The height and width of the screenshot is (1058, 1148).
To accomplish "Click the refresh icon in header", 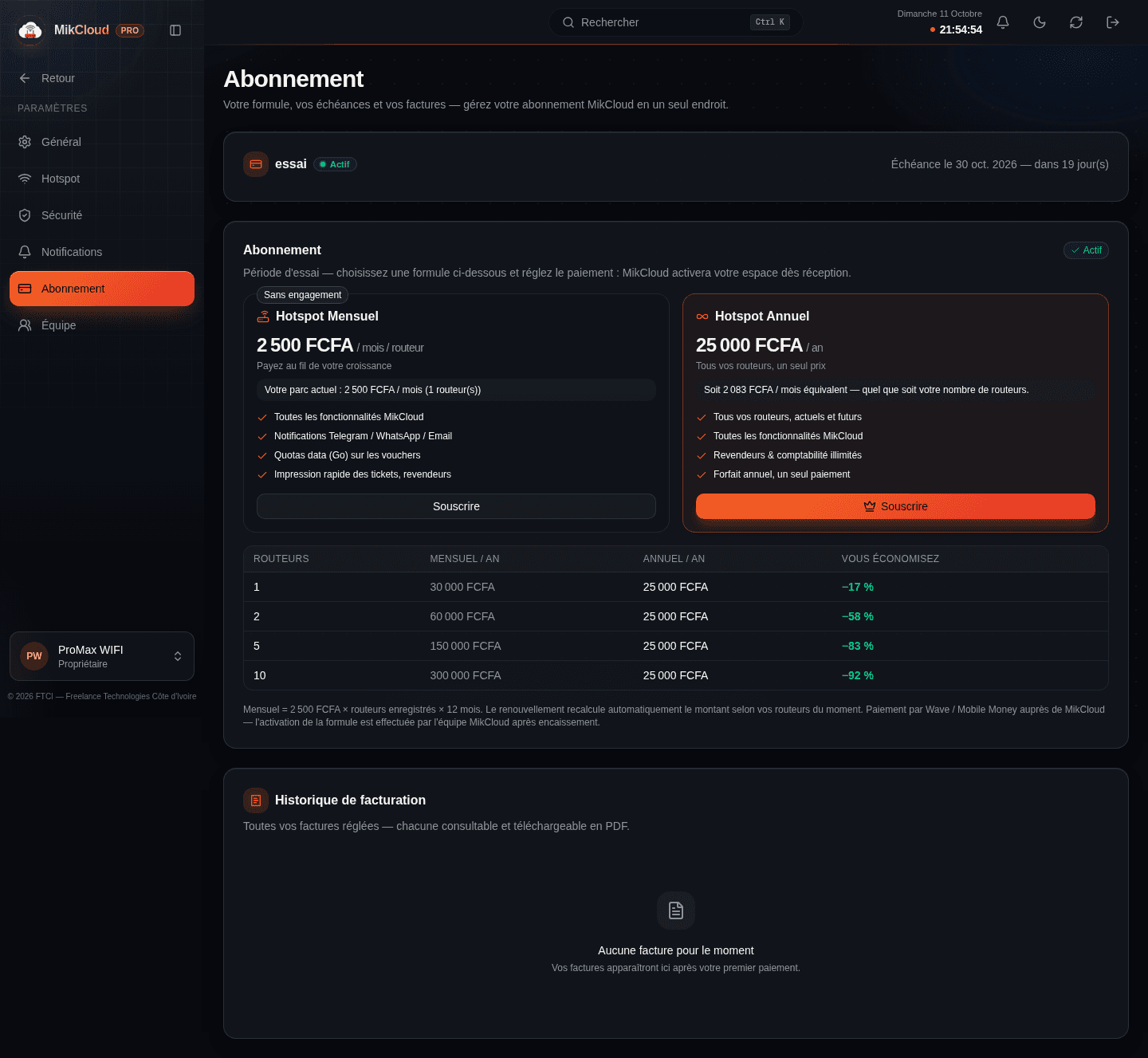I will [1076, 22].
